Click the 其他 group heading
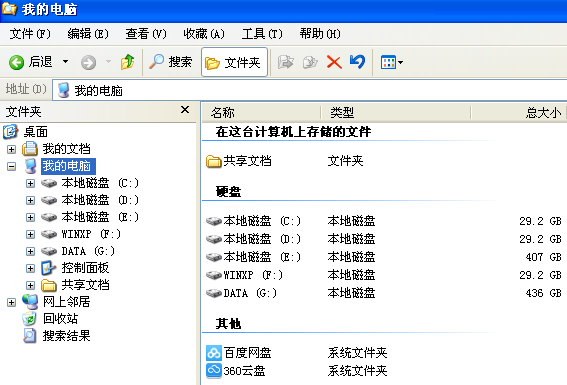This screenshot has height=385, width=567. click(228, 324)
